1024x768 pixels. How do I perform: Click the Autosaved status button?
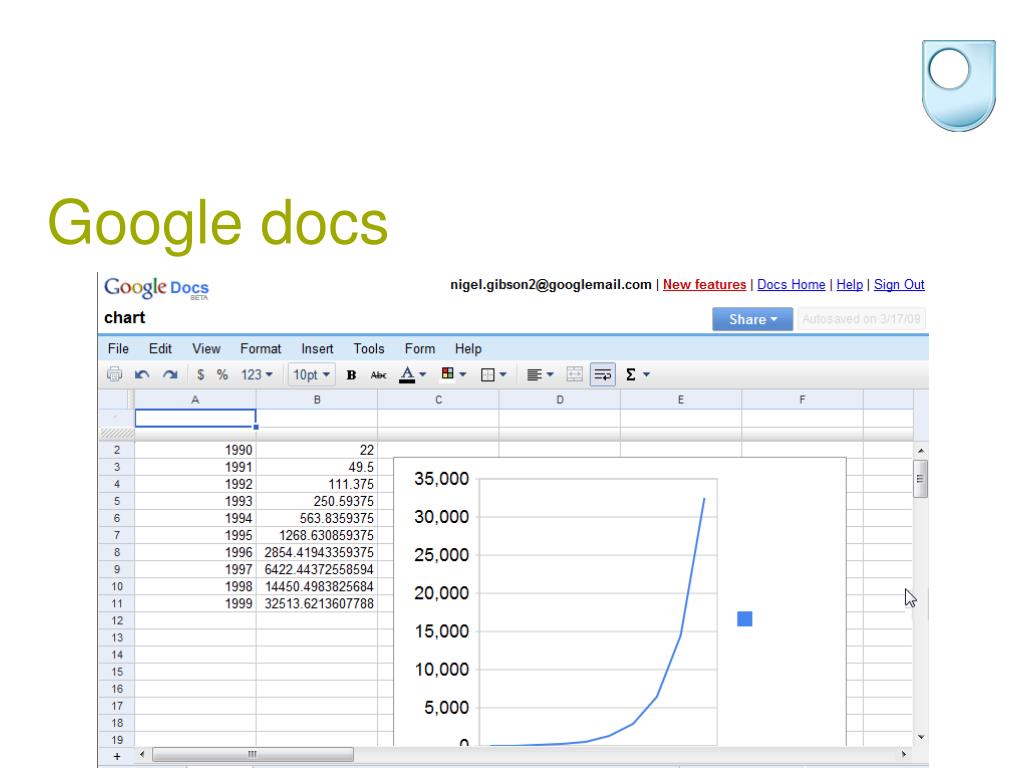861,319
